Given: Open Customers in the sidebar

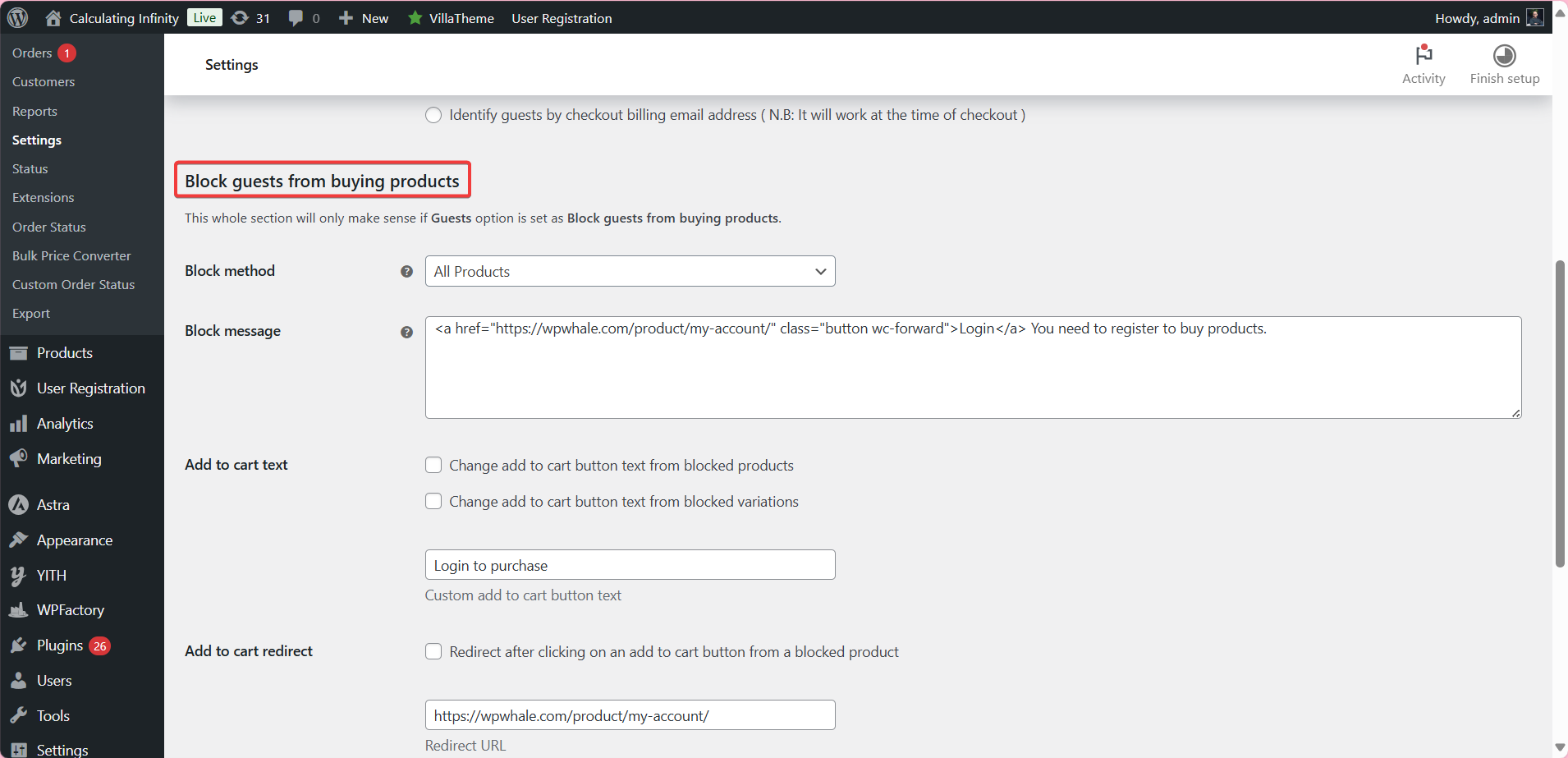Looking at the screenshot, I should [44, 81].
